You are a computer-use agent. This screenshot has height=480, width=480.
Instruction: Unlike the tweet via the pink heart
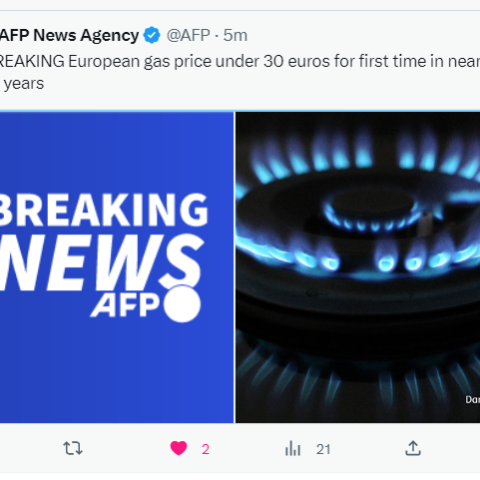click(179, 448)
